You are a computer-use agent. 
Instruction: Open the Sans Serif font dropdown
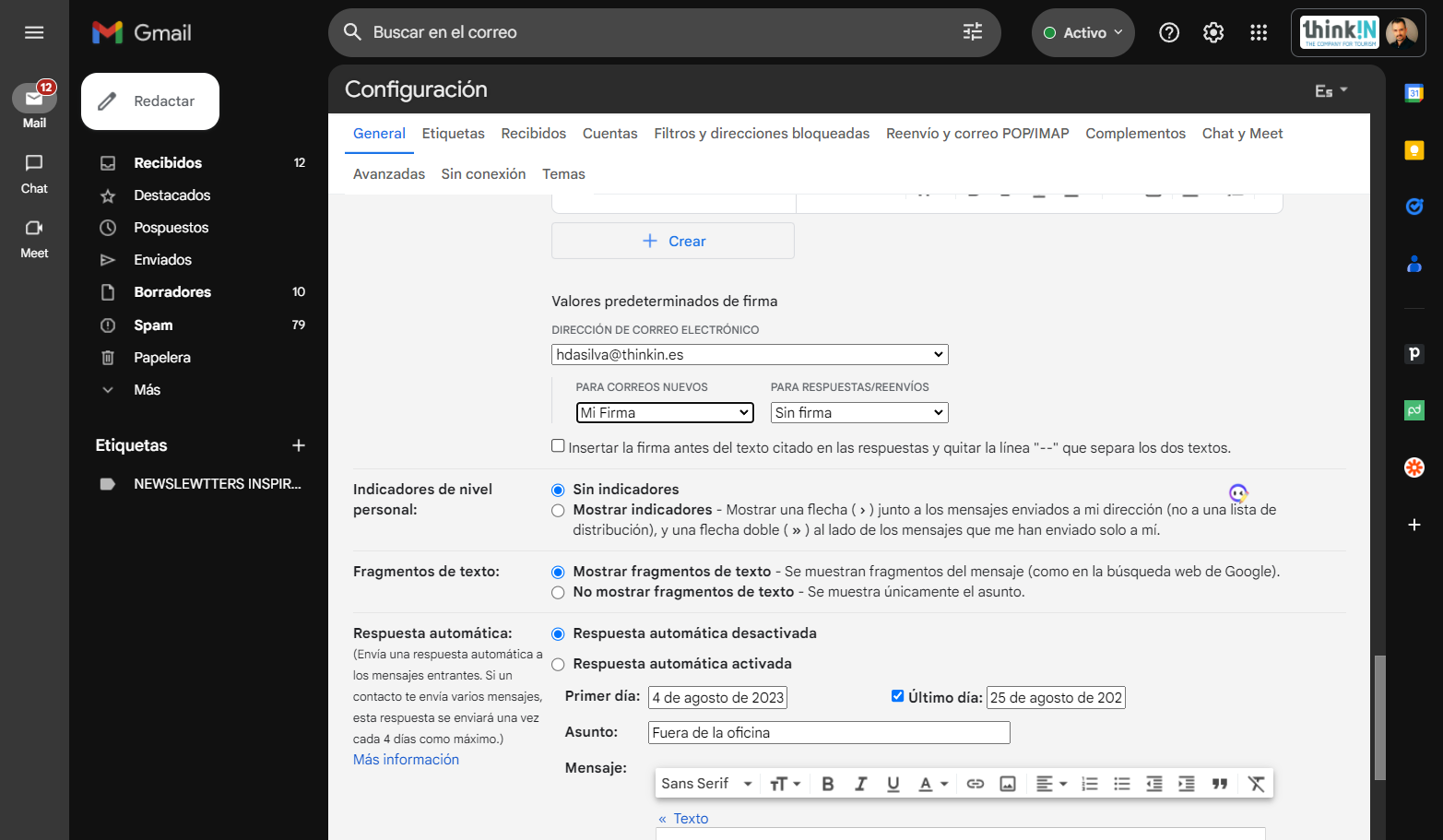click(706, 784)
